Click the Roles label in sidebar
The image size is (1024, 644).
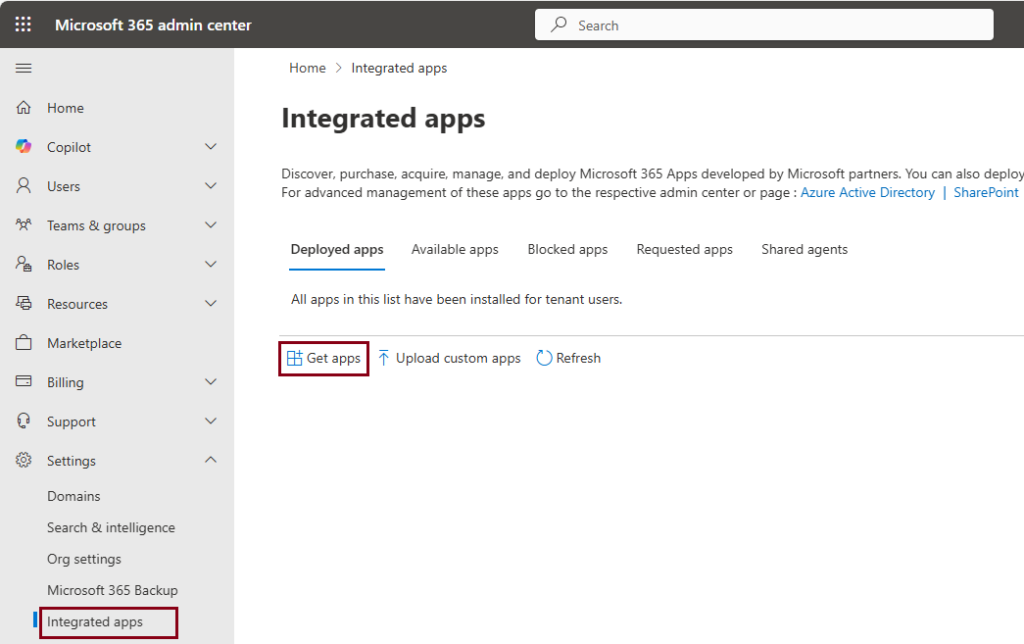click(63, 265)
